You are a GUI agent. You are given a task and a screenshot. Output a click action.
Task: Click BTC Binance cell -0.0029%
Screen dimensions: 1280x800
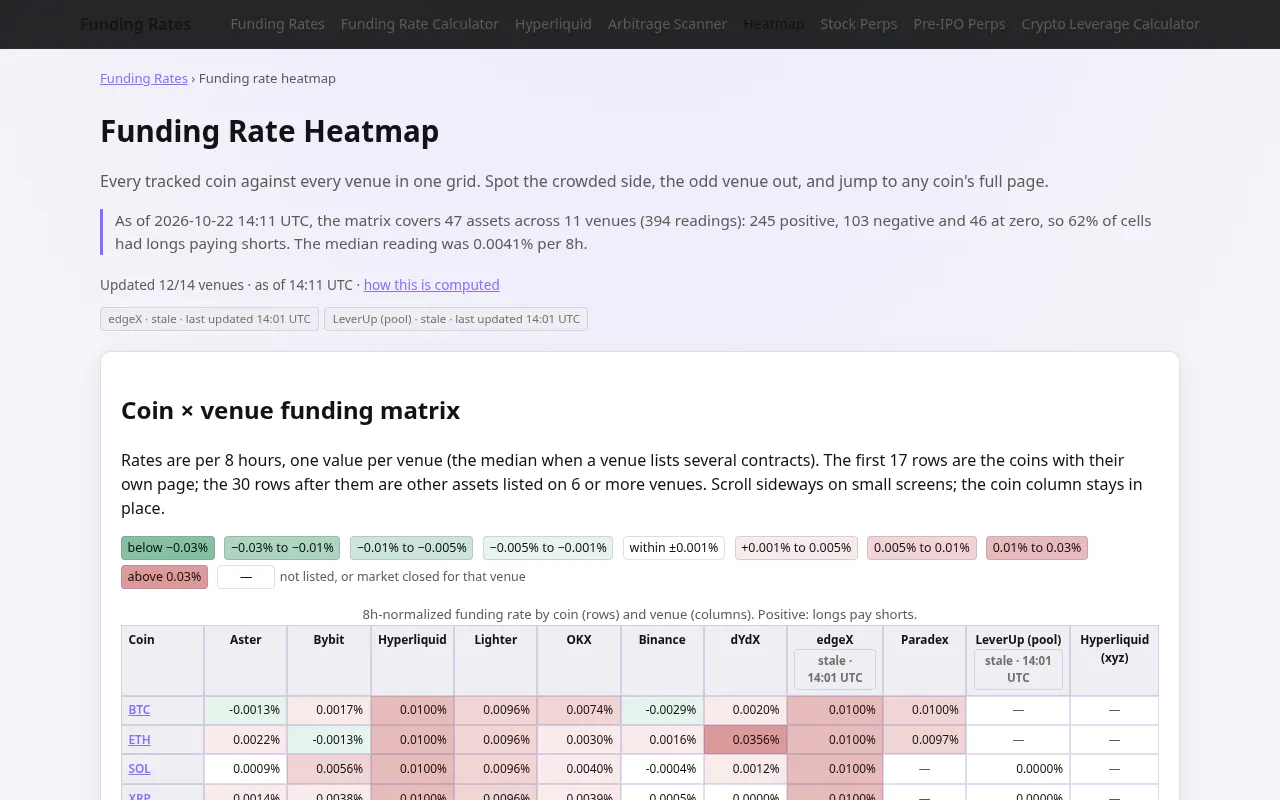click(x=662, y=710)
